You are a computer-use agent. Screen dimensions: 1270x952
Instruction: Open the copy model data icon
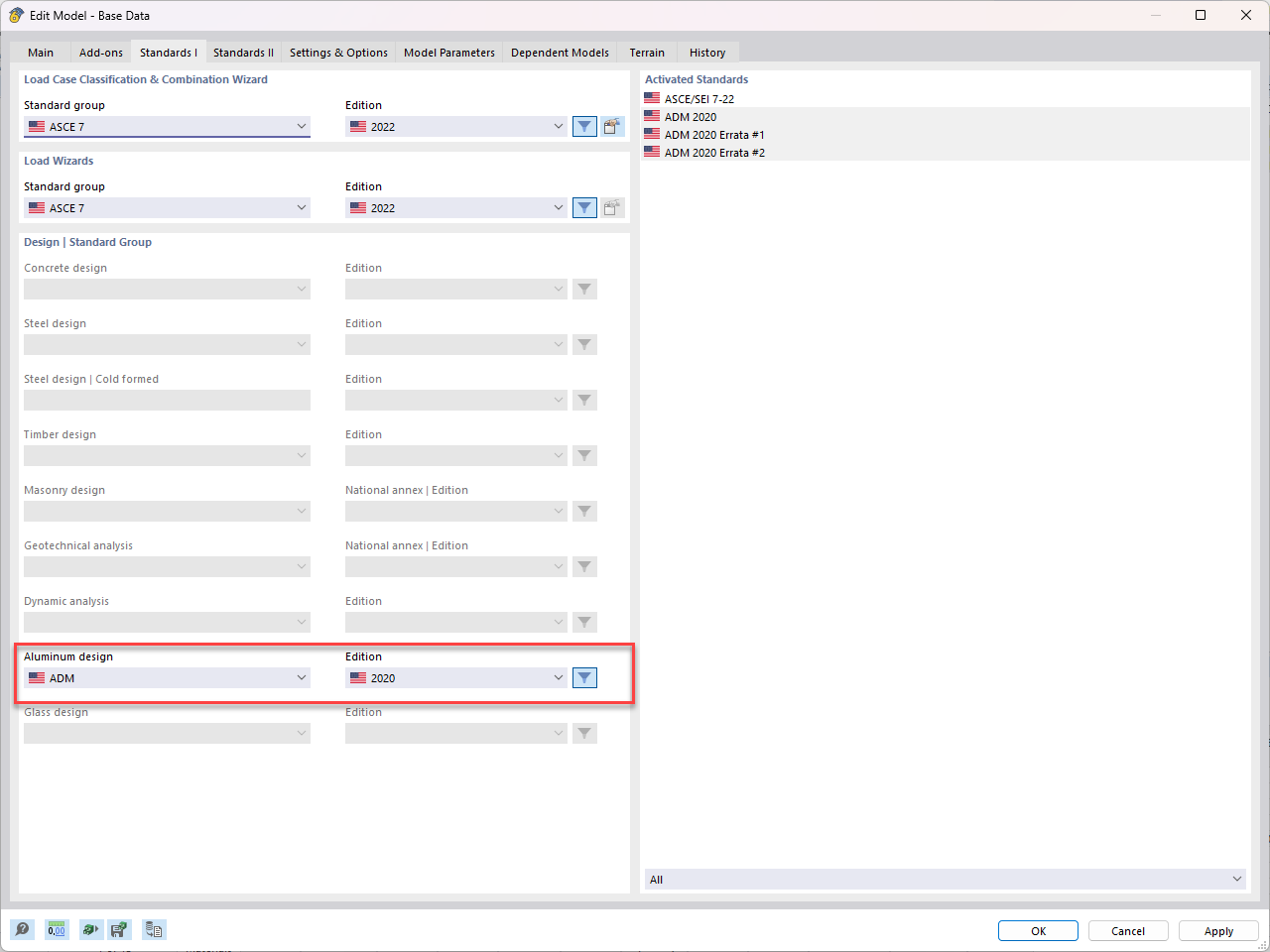point(154,929)
